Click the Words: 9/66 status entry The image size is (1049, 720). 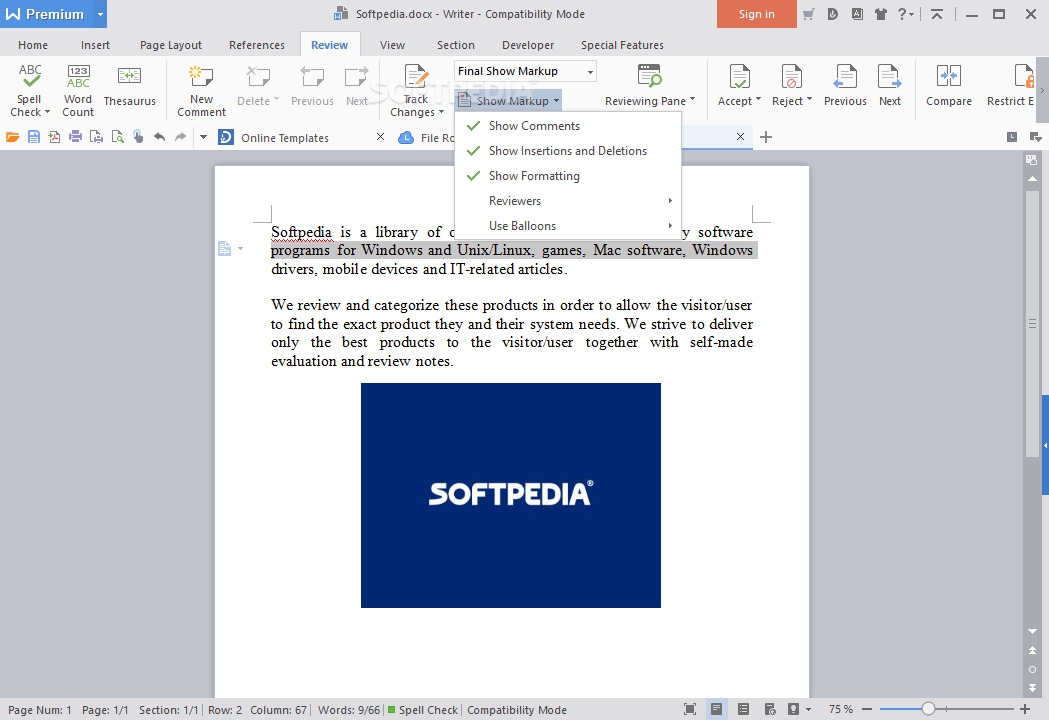tap(349, 710)
